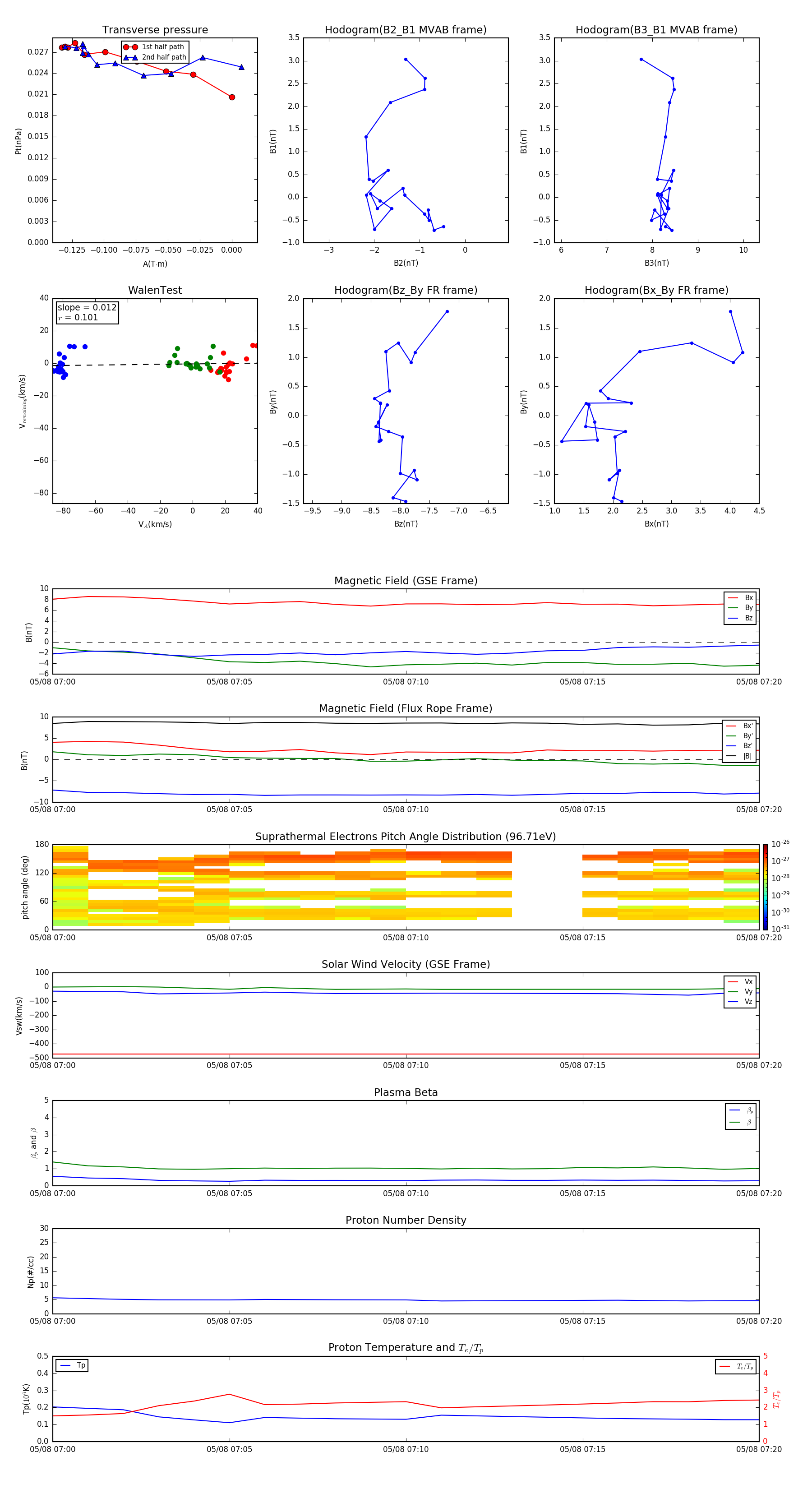Click the pitch angle spectrogram color bar
The height and width of the screenshot is (1489, 812).
pyautogui.click(x=765, y=887)
